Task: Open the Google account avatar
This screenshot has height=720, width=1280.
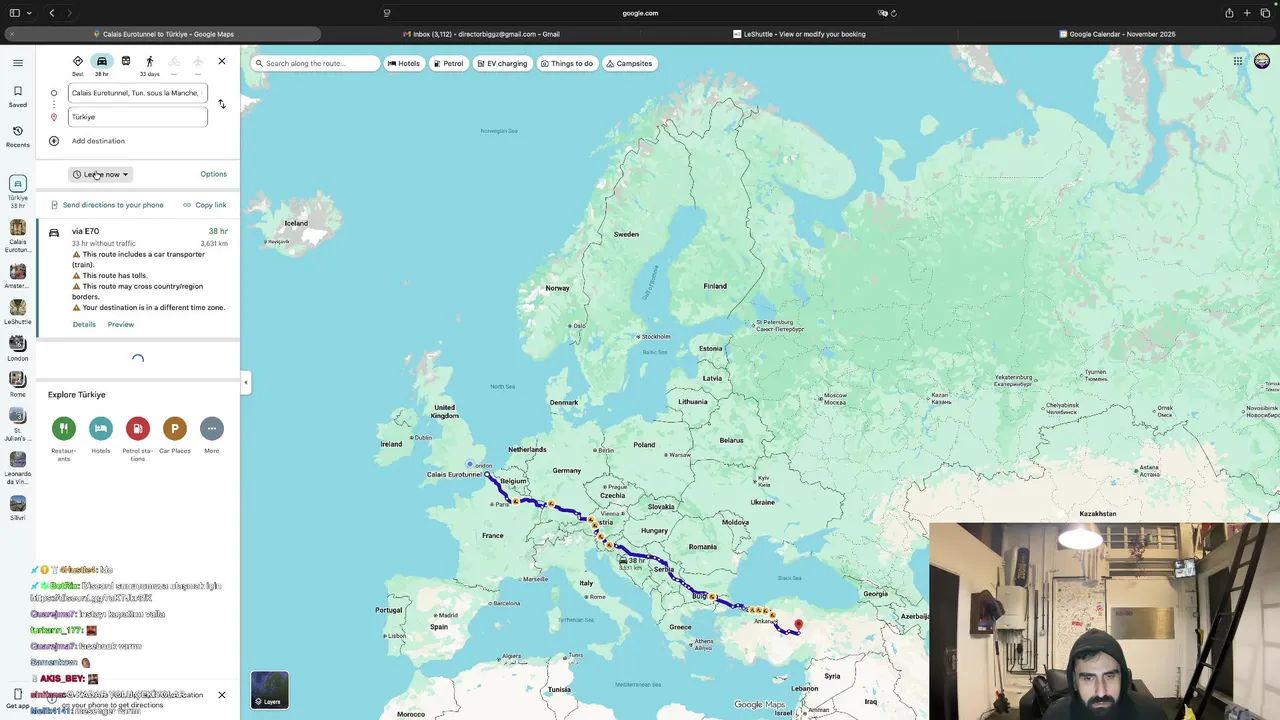Action: pyautogui.click(x=1263, y=62)
